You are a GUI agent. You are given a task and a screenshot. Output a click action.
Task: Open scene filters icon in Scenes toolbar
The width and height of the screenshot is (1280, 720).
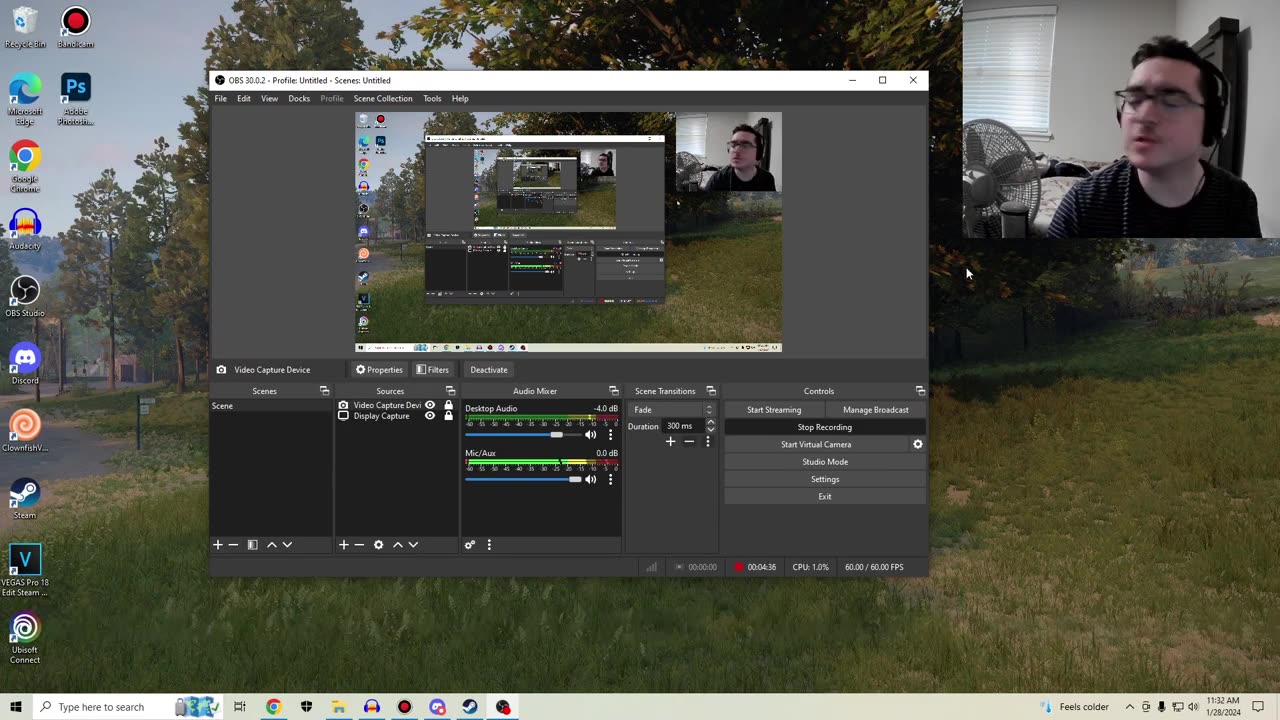pyautogui.click(x=252, y=545)
